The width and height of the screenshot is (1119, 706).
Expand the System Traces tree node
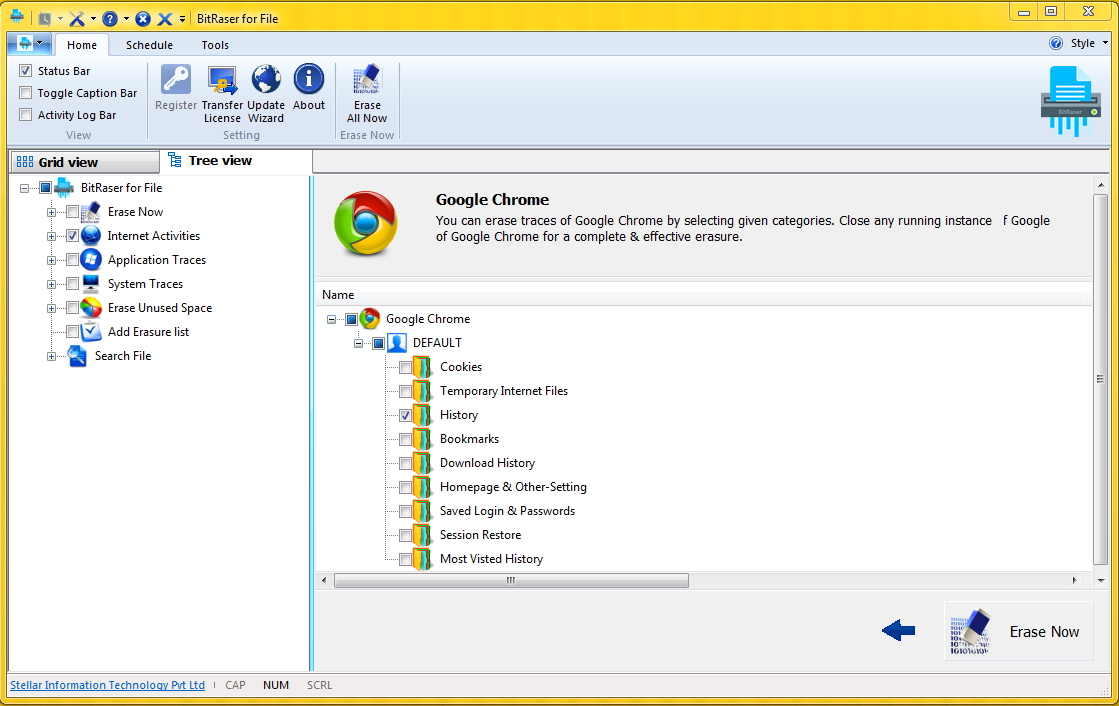coord(51,284)
